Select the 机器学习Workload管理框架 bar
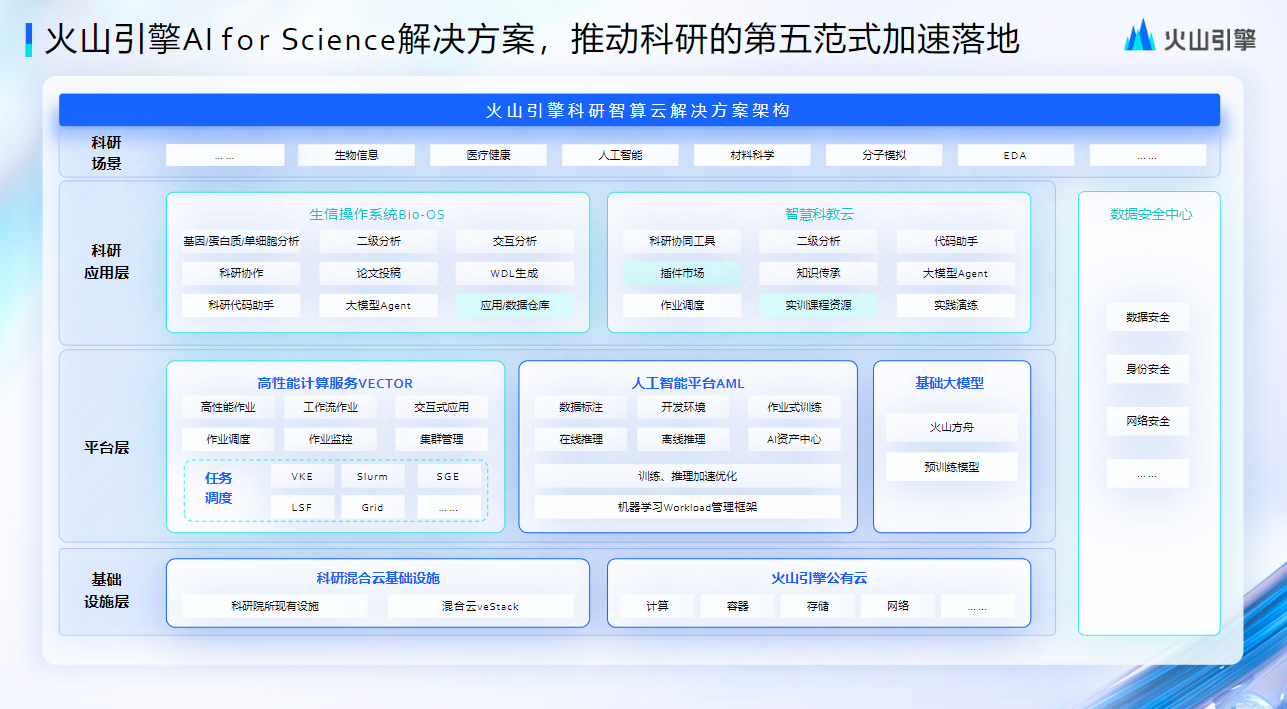 click(x=688, y=507)
